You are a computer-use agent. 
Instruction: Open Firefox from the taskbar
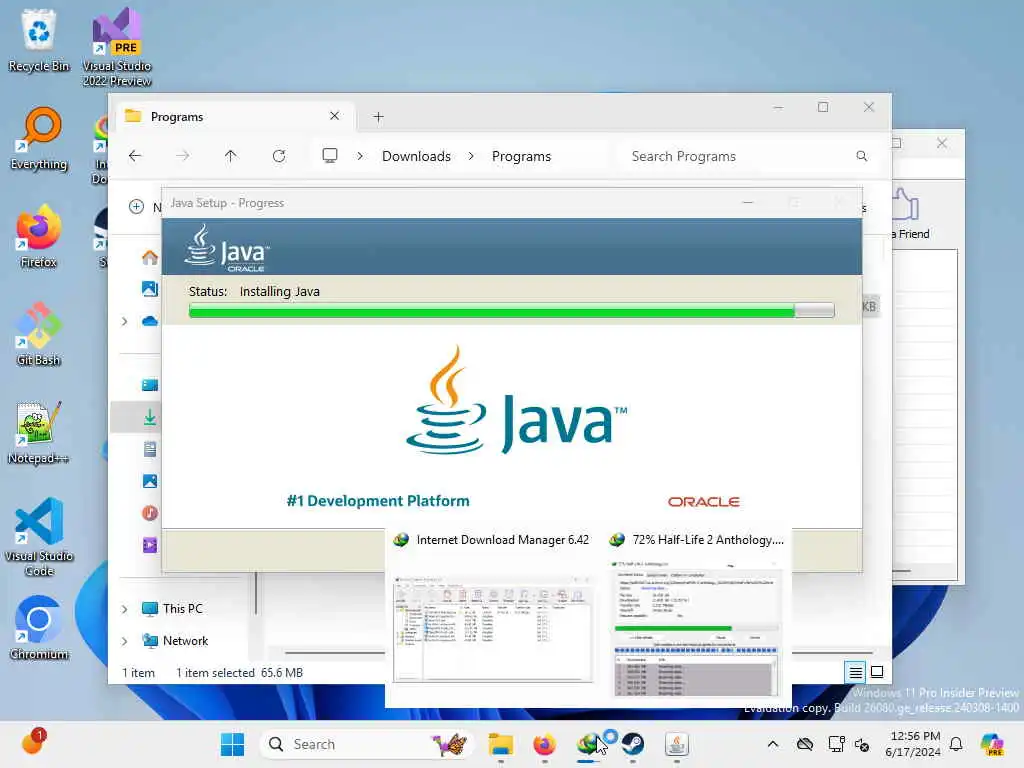(x=544, y=744)
